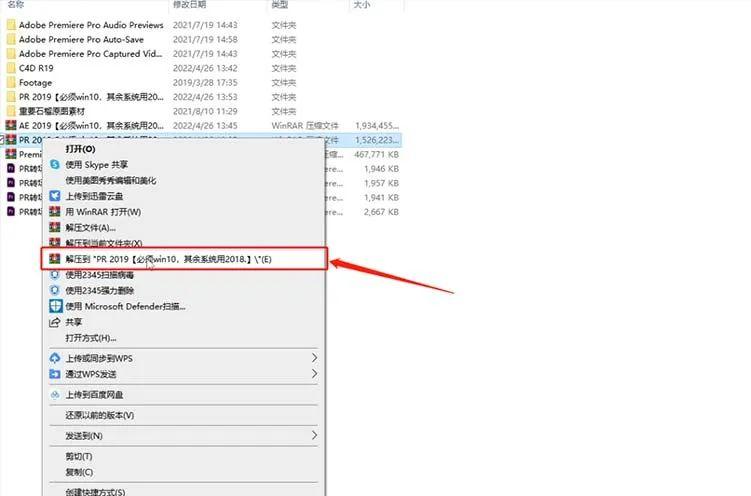Viewport: 751px width, 496px height.
Task: Select 还原以前的版本(V)
Action: tap(100, 415)
